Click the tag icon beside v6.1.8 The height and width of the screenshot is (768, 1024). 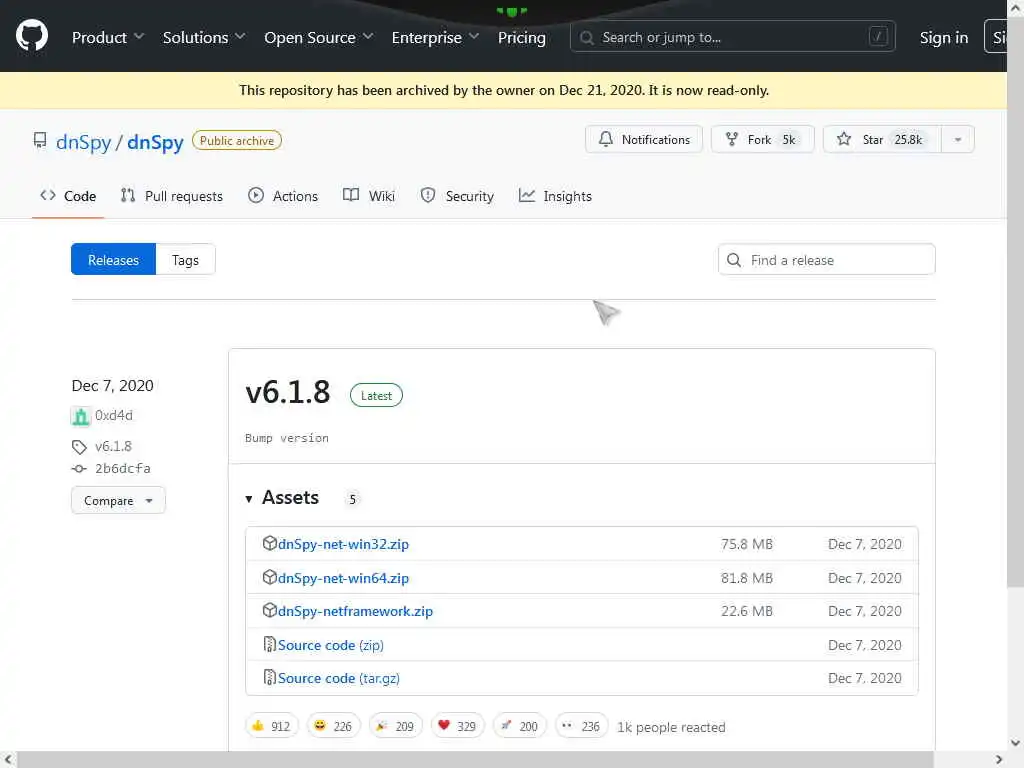click(79, 447)
